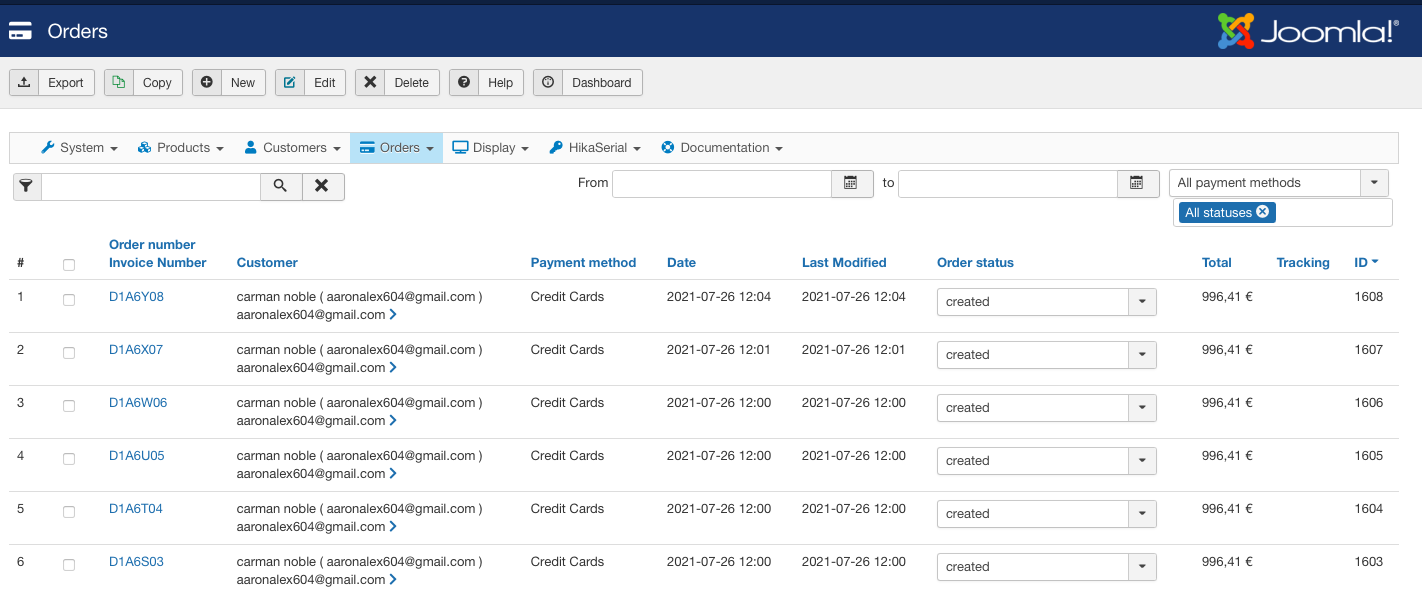Select checkbox for order D1A6X07
Screen dimensions: 1422x595
click(x=69, y=353)
